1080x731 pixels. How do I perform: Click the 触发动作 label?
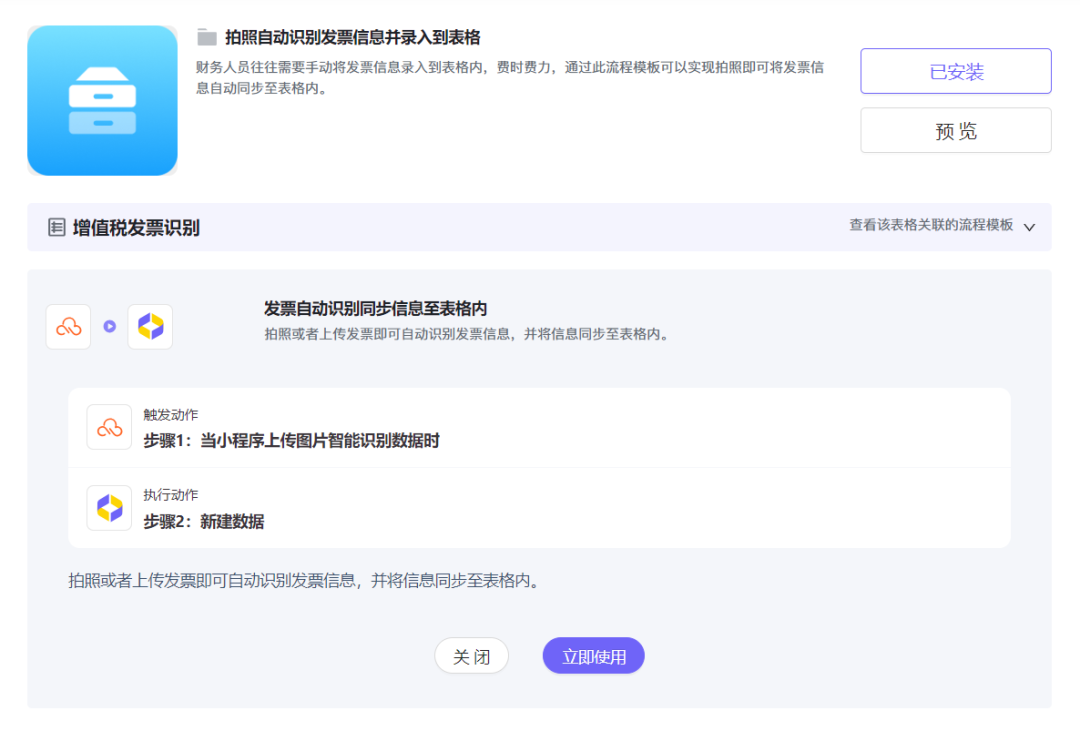pyautogui.click(x=171, y=415)
